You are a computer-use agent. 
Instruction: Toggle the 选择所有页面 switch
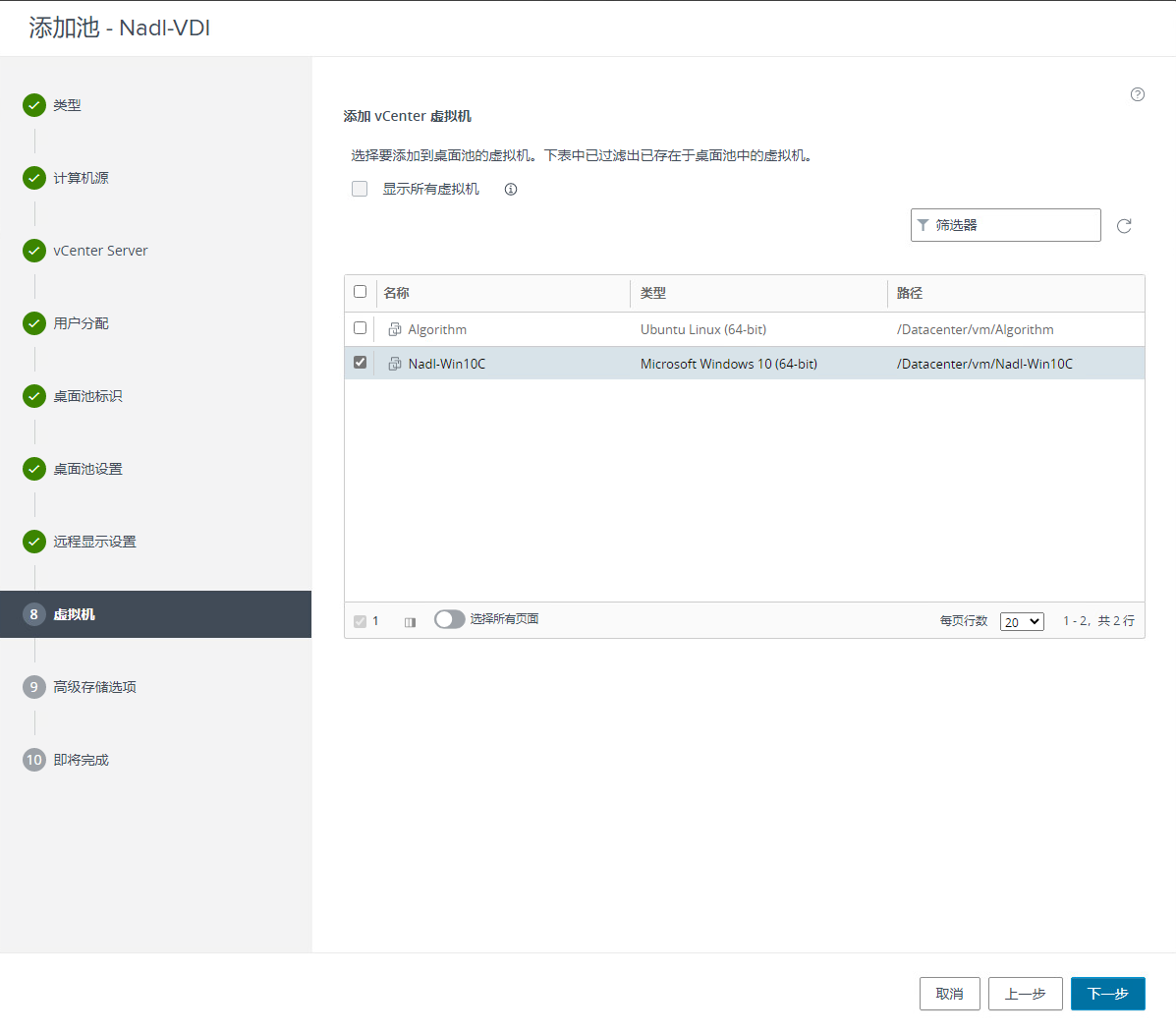(x=449, y=619)
